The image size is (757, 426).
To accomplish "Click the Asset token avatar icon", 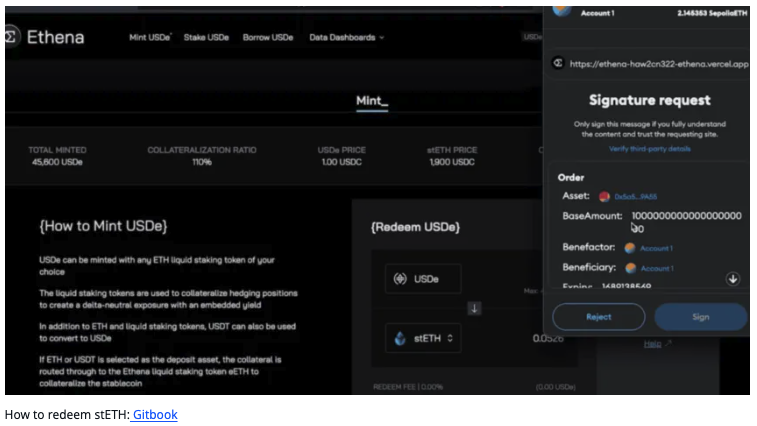I will pyautogui.click(x=604, y=197).
